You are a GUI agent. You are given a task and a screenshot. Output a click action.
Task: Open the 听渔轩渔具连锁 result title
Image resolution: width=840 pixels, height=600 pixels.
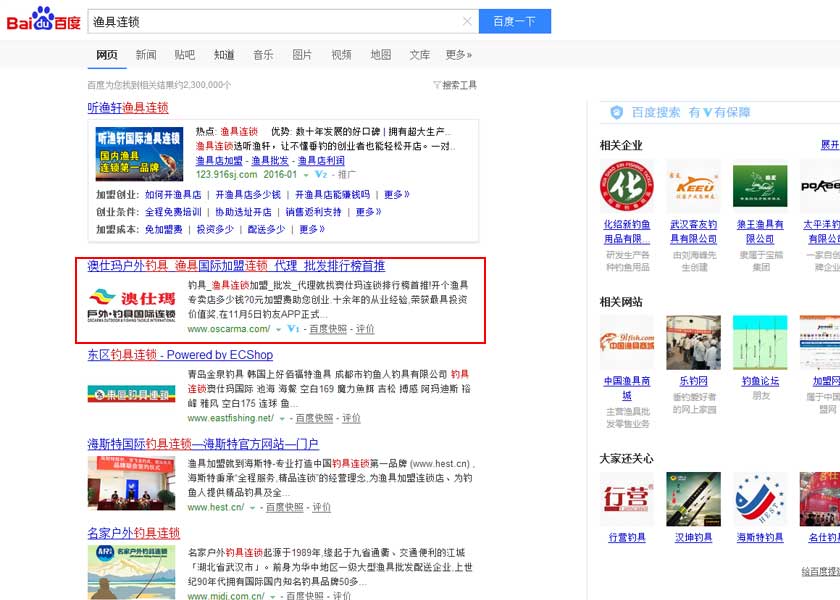point(128,108)
